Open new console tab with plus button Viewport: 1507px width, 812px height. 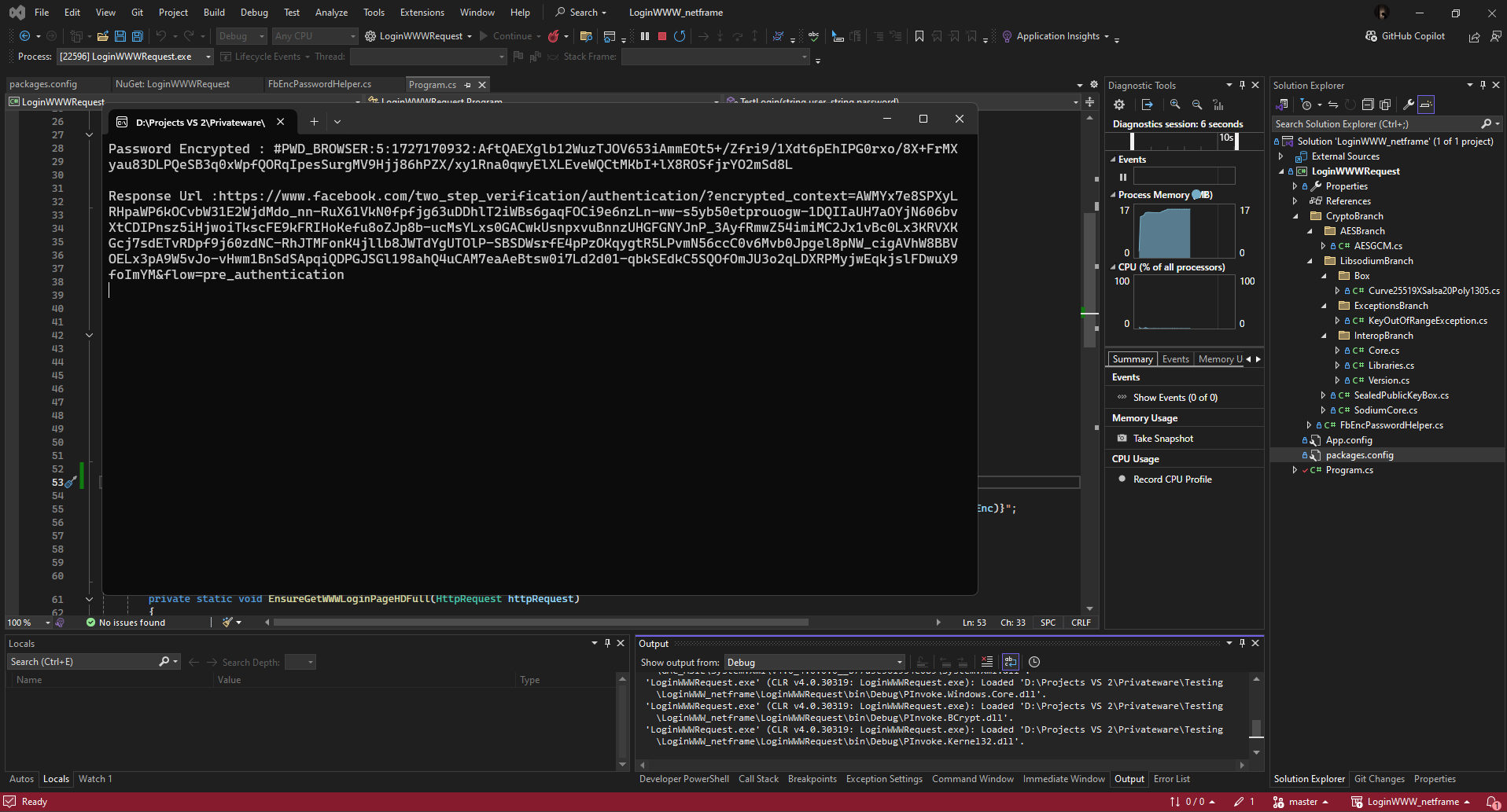click(x=314, y=122)
